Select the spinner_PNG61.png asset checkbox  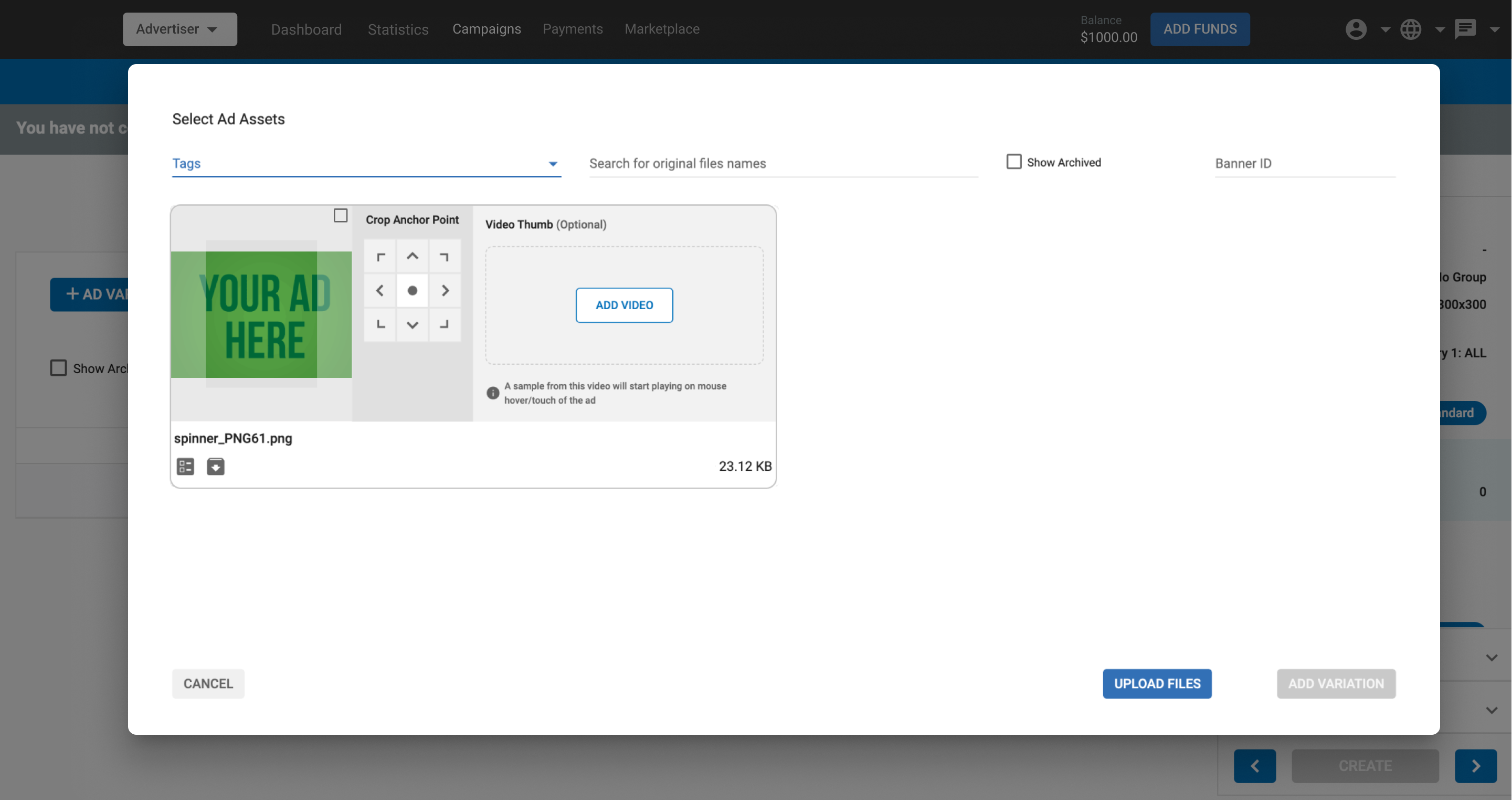pyautogui.click(x=341, y=215)
